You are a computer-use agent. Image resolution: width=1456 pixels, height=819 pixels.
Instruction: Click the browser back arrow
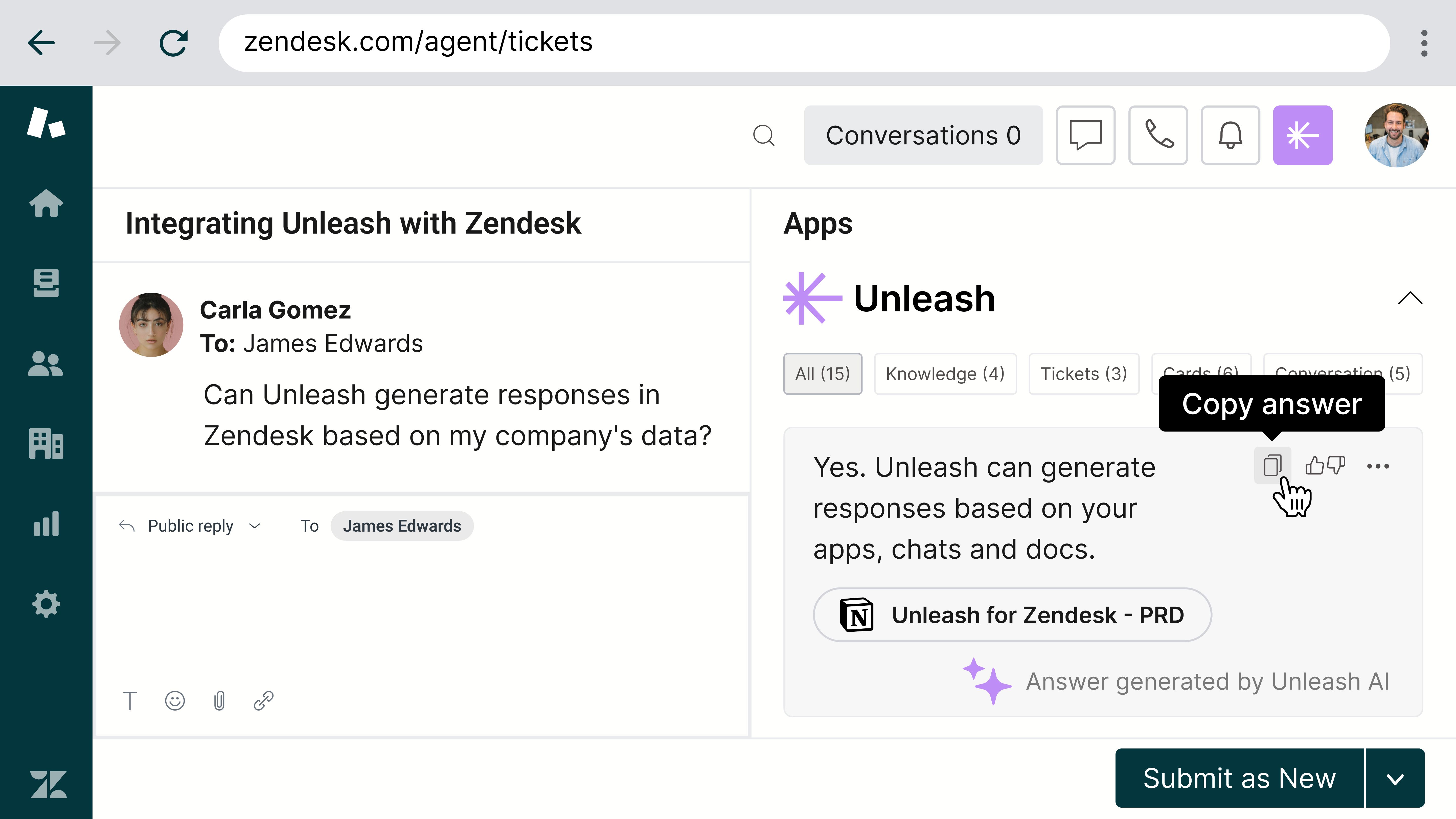point(41,43)
